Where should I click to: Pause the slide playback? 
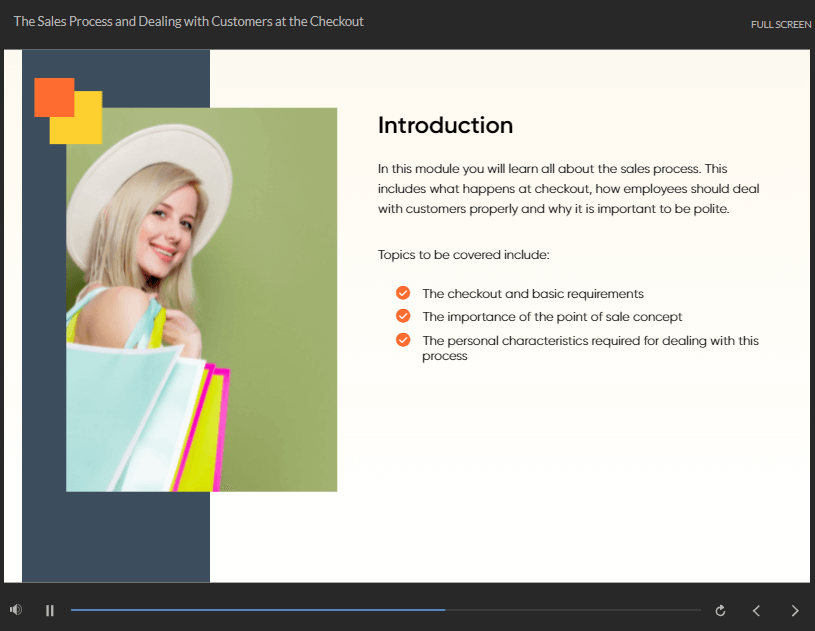coord(50,610)
